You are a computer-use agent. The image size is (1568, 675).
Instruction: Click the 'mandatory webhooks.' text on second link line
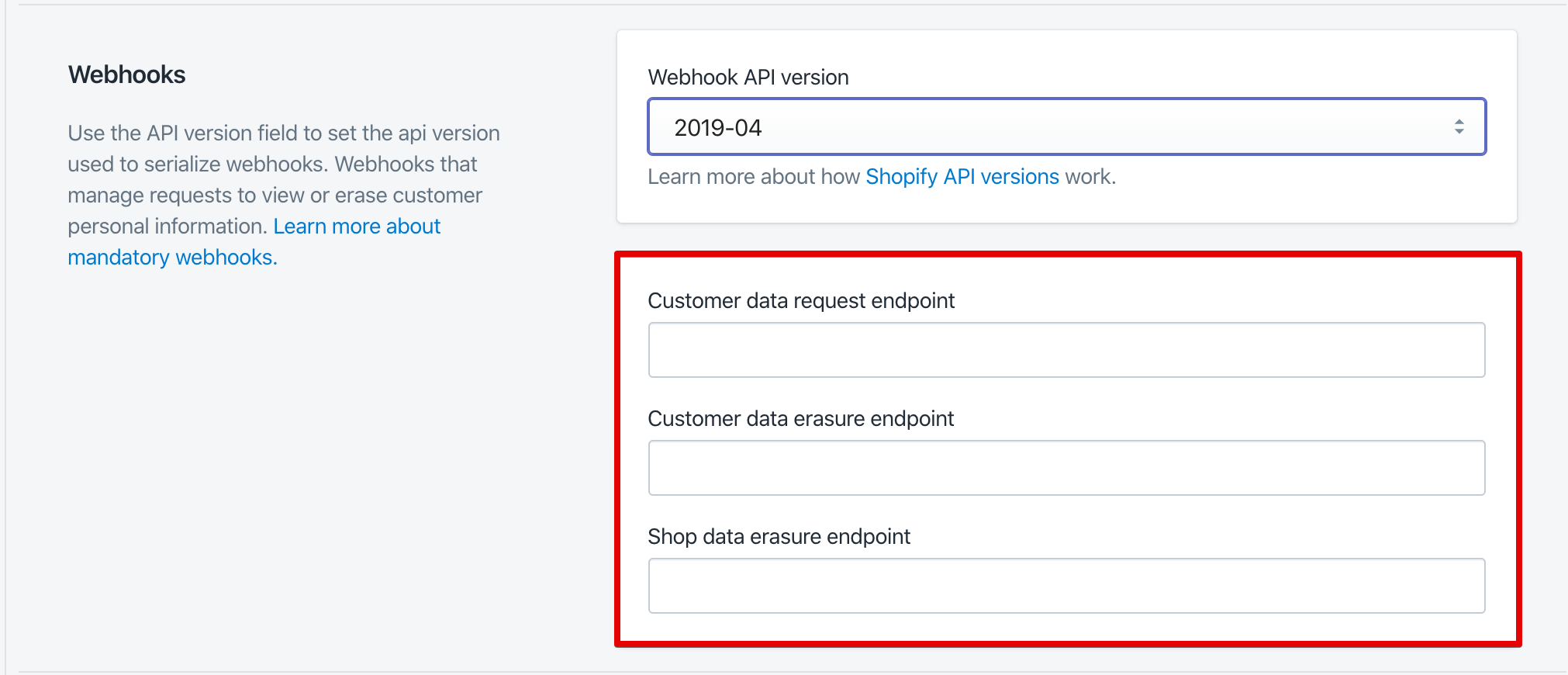tap(172, 258)
